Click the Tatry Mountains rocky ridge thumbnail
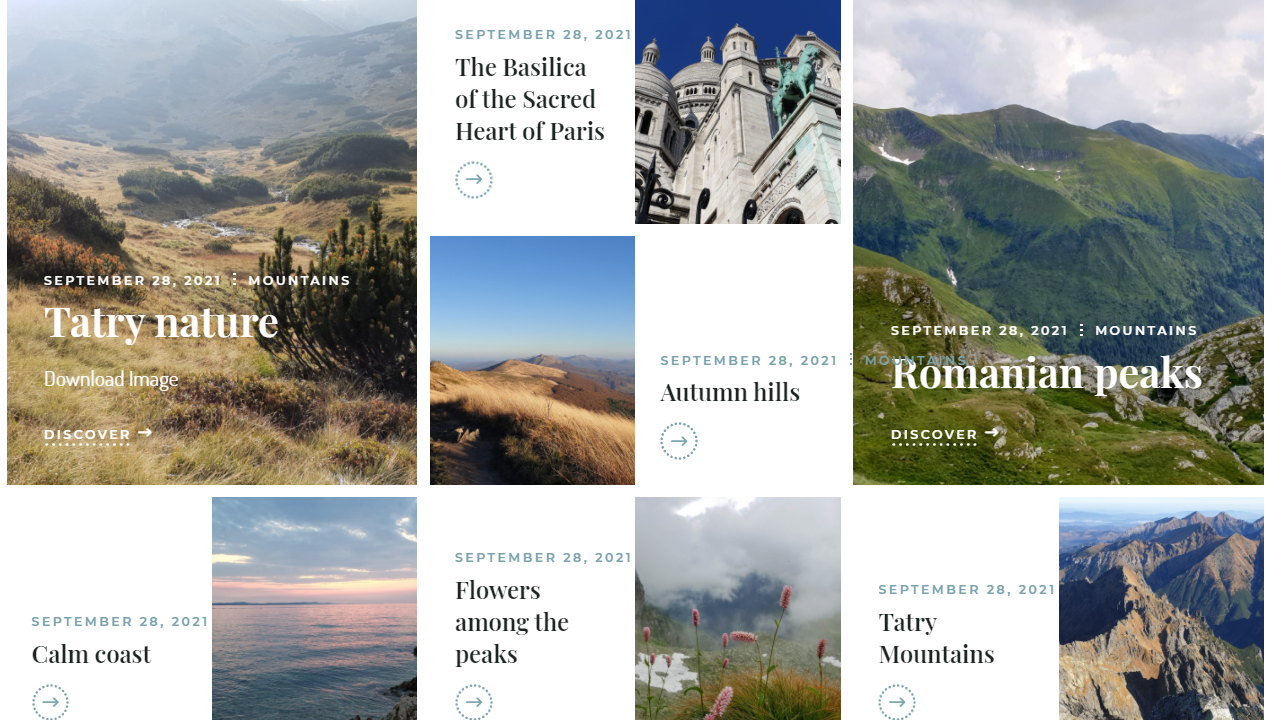This screenshot has height=720, width=1271. coord(1161,608)
